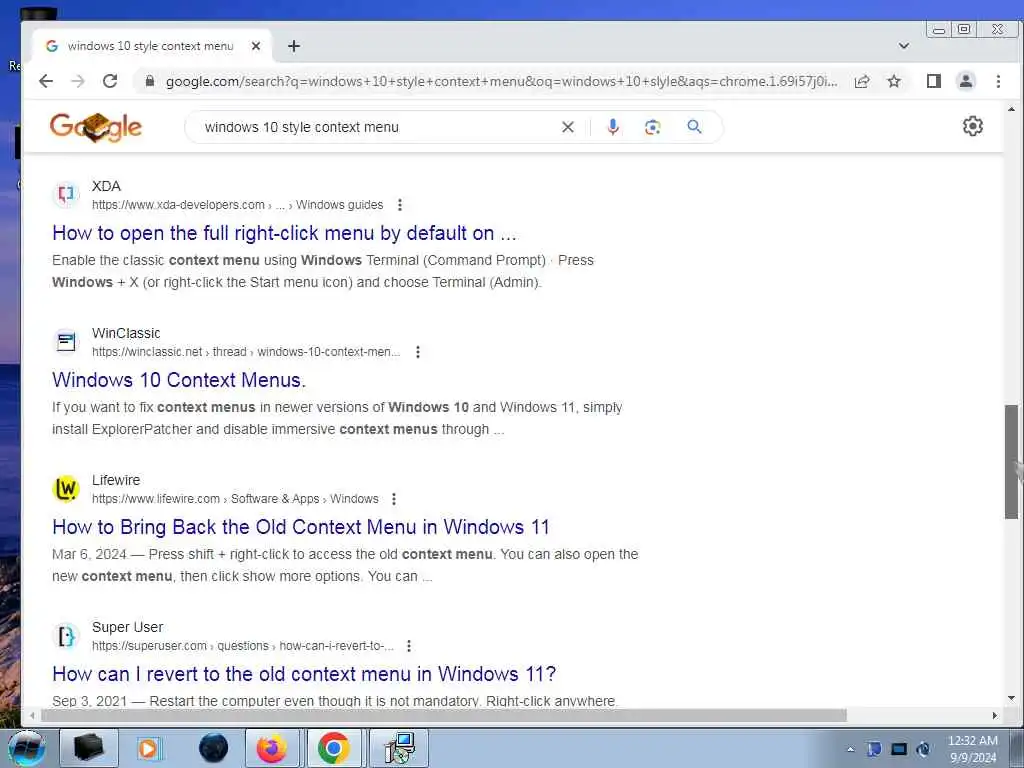The width and height of the screenshot is (1024, 768).
Task: Open the Windows Start orb
Action: [25, 748]
